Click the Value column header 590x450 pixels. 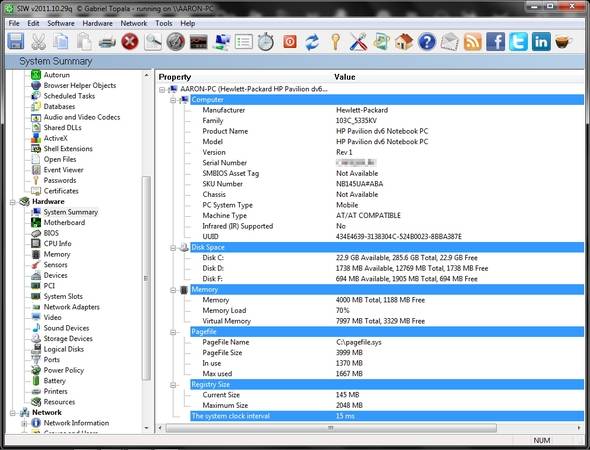(345, 77)
